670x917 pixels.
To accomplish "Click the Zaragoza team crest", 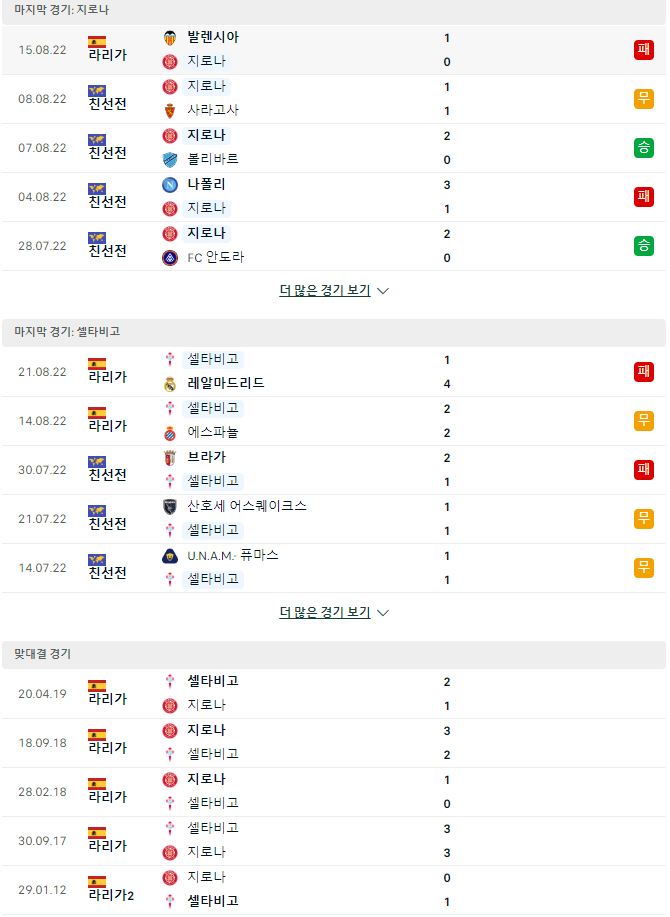I will pos(170,111).
